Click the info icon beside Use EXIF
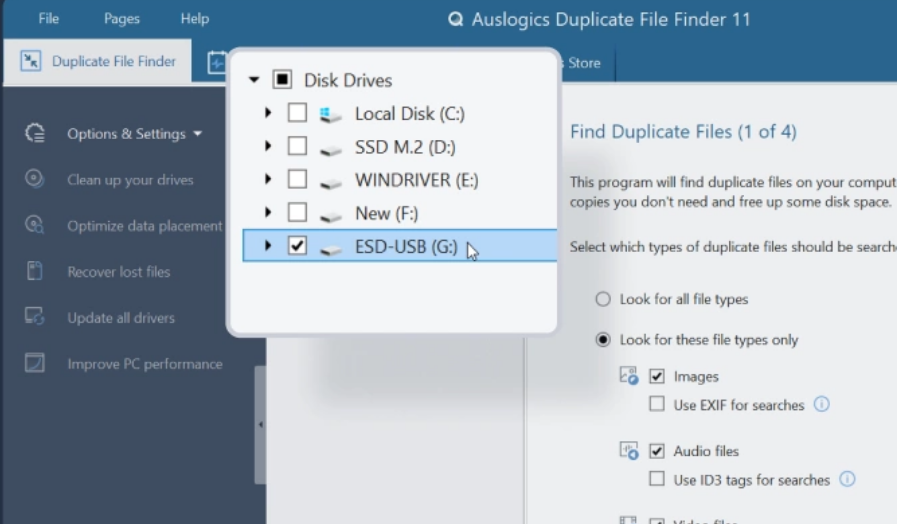This screenshot has height=524, width=897. point(821,404)
